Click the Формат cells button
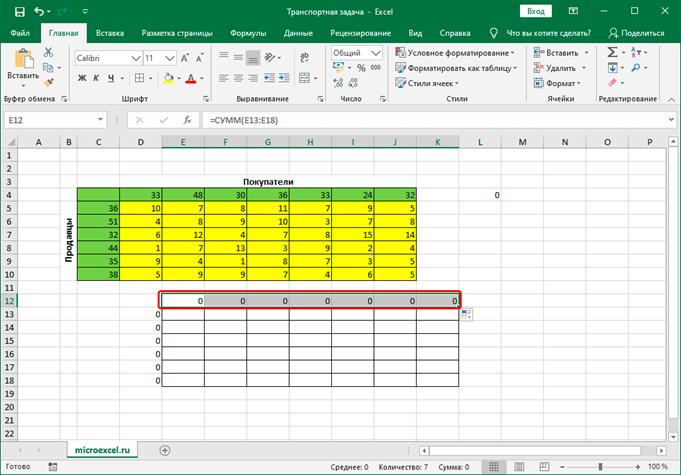Screen dimensions: 681x475 point(557,83)
